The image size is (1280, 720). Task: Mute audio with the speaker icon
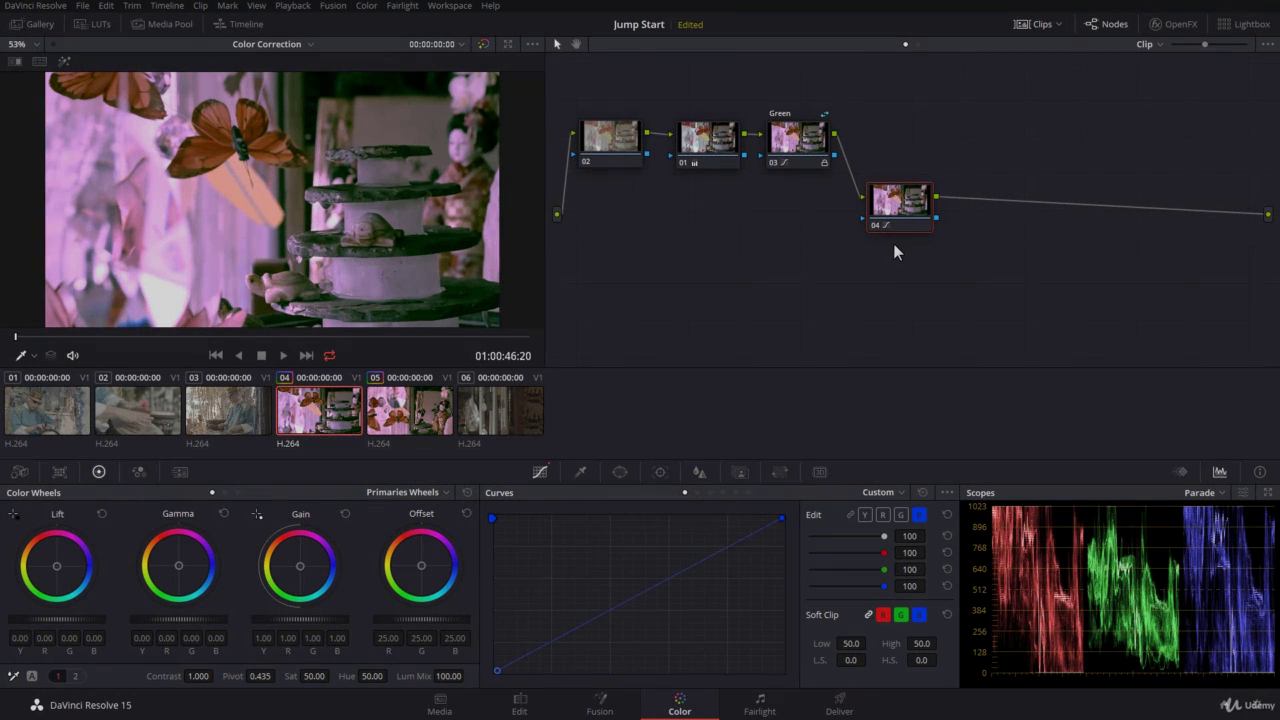tap(72, 356)
